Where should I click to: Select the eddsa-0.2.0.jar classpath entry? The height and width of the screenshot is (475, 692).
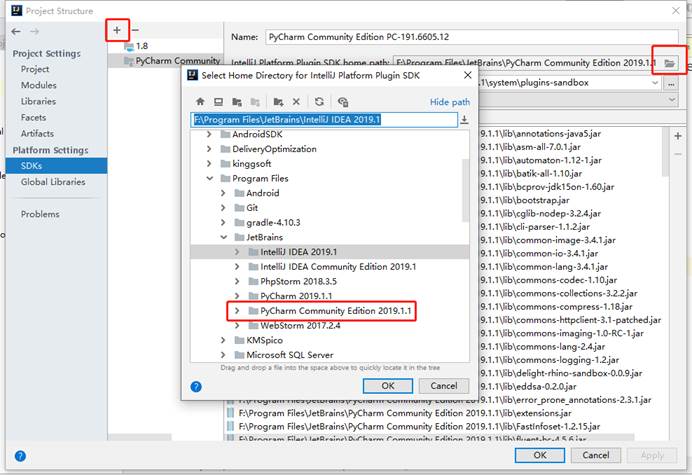pos(528,387)
